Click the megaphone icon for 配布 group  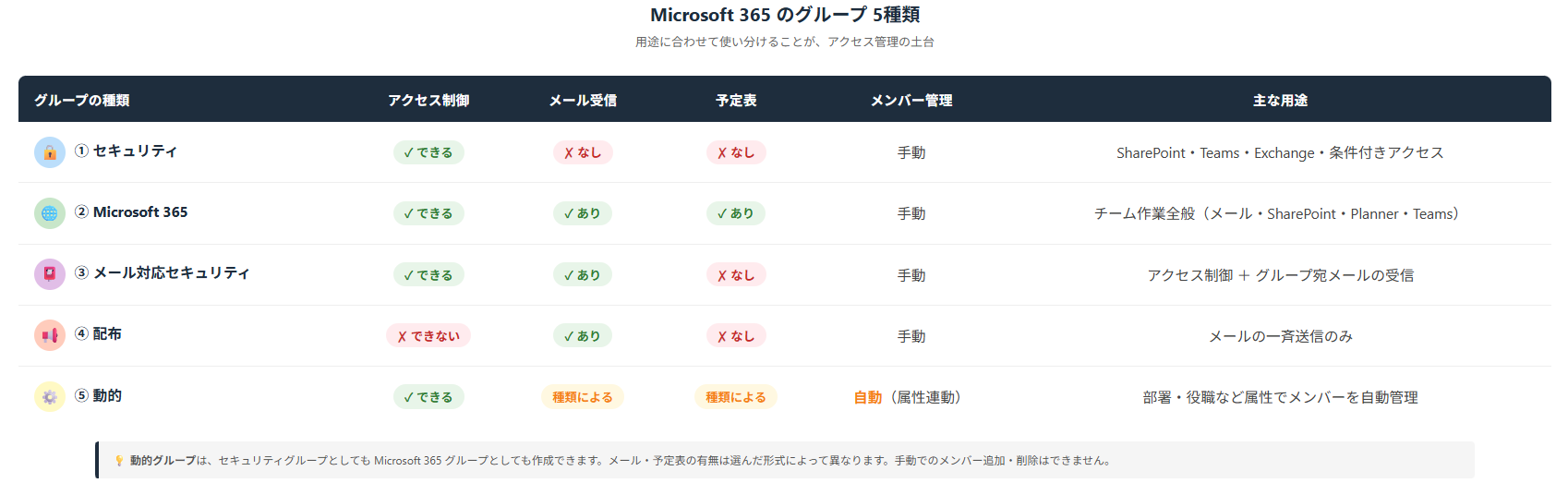(50, 335)
